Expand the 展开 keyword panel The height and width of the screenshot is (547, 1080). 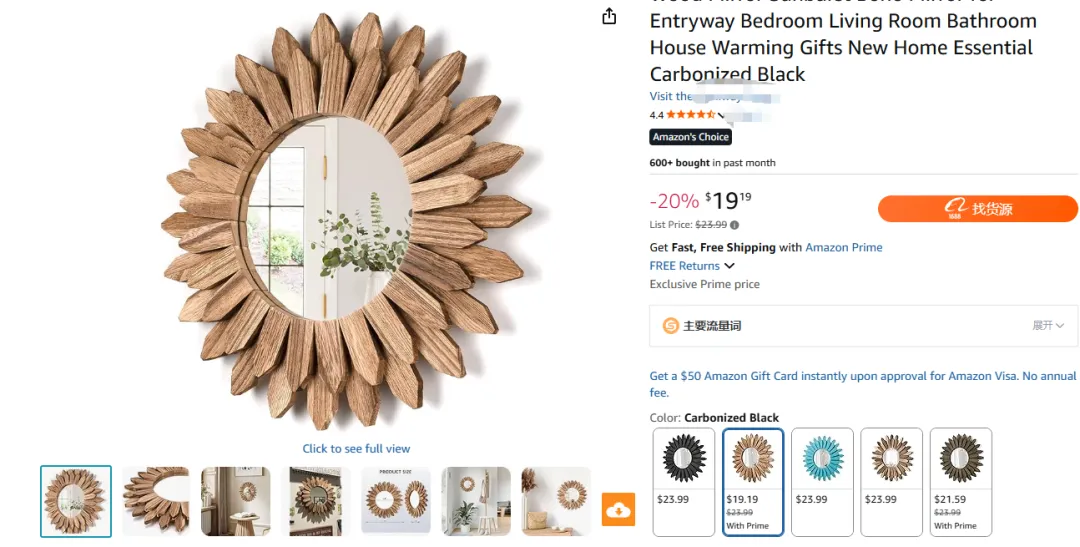click(1047, 326)
